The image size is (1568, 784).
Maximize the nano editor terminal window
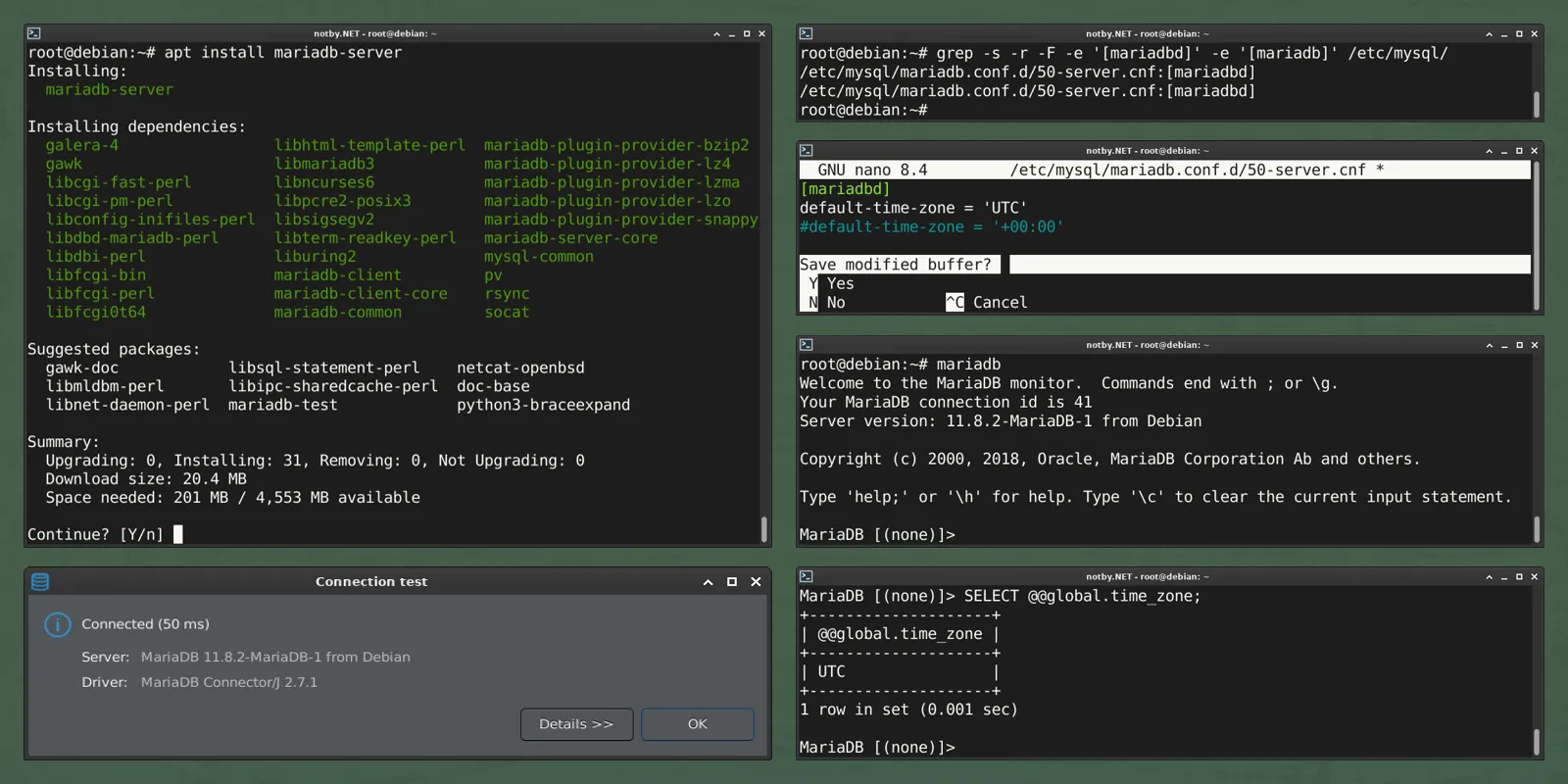(x=1519, y=151)
